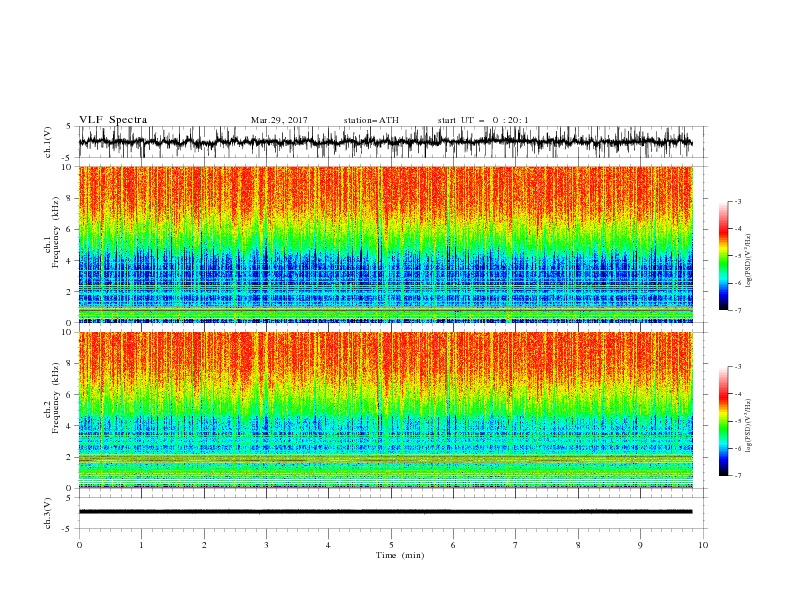Click the "-7" label on ch.1 color bar
This screenshot has width=792, height=612.
(x=738, y=310)
